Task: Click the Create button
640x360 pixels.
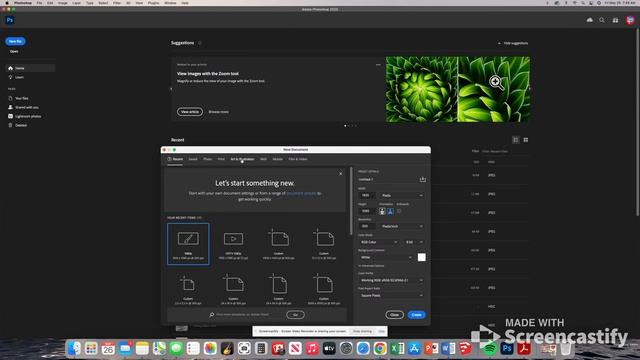Action: (416, 315)
